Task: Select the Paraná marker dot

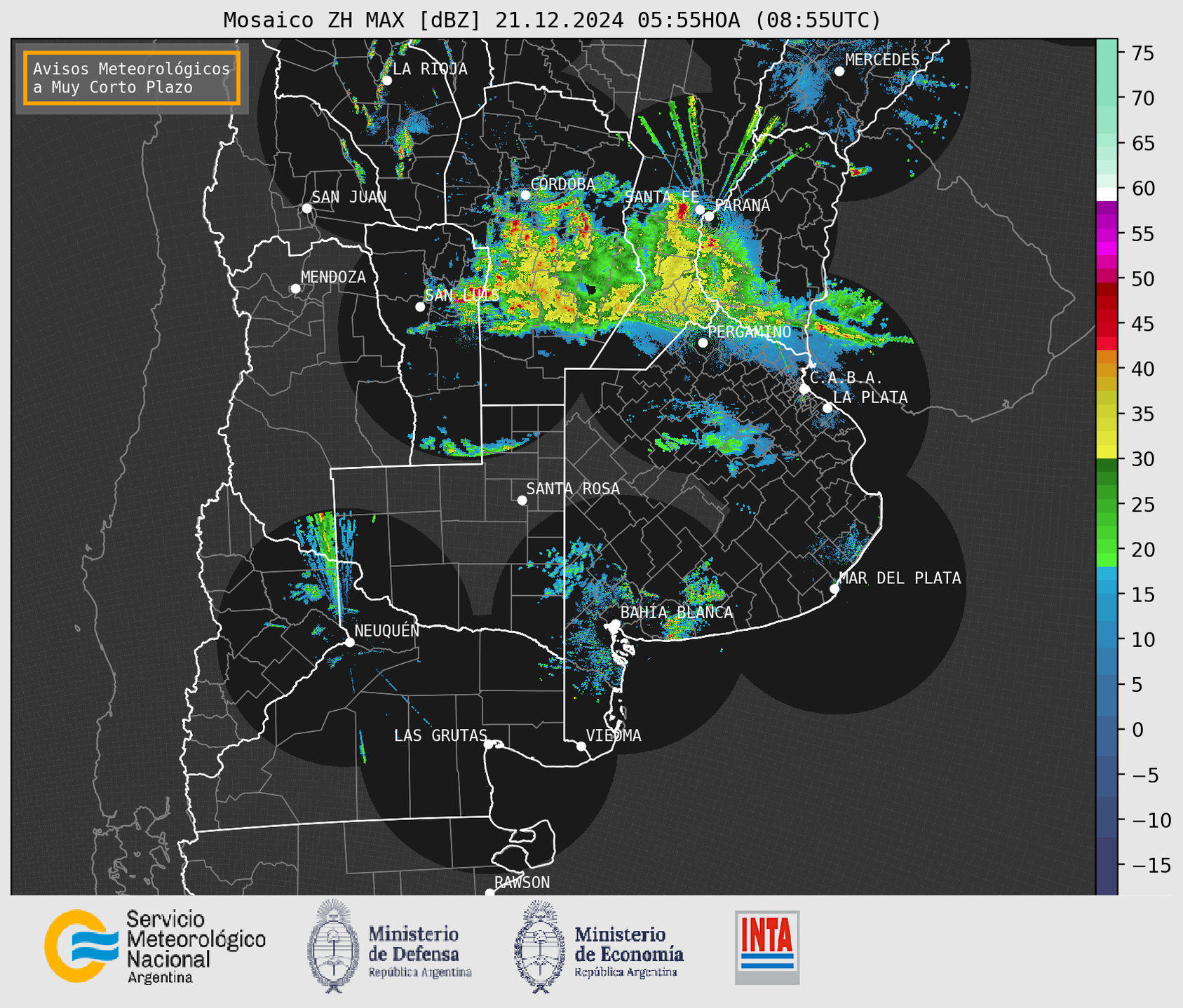Action: 710,216
